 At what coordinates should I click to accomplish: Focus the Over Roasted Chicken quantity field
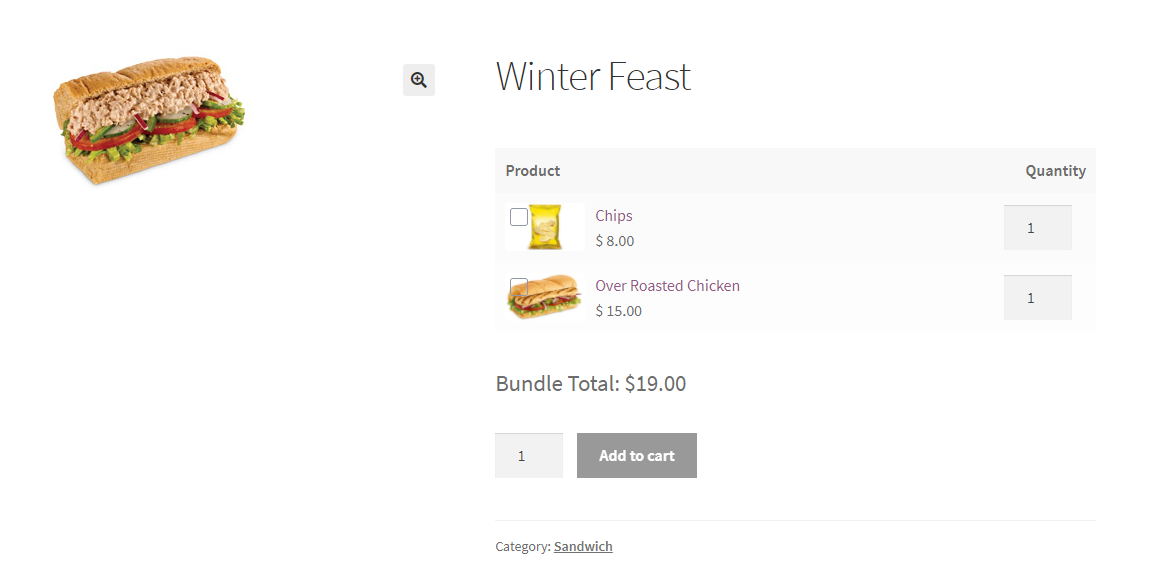[x=1037, y=298]
